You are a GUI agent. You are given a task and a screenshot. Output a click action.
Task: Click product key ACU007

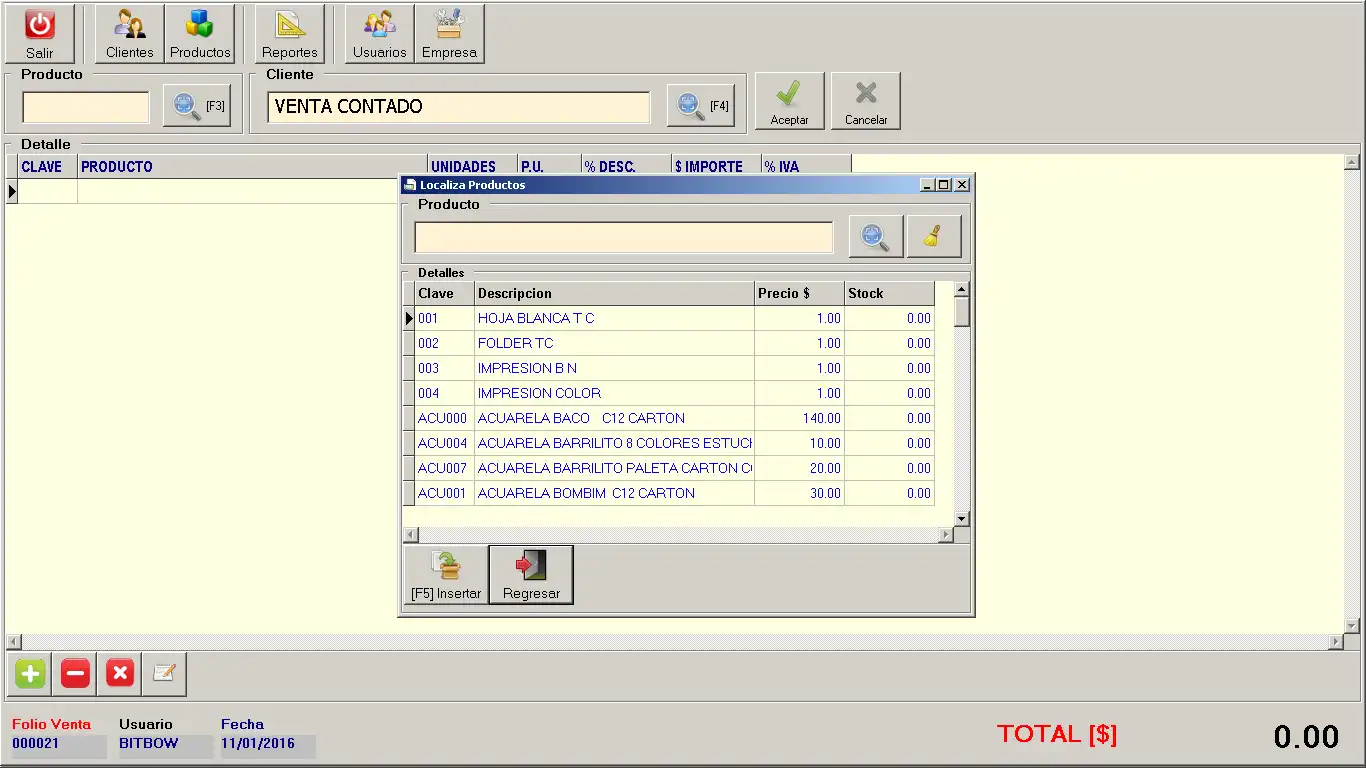click(442, 468)
